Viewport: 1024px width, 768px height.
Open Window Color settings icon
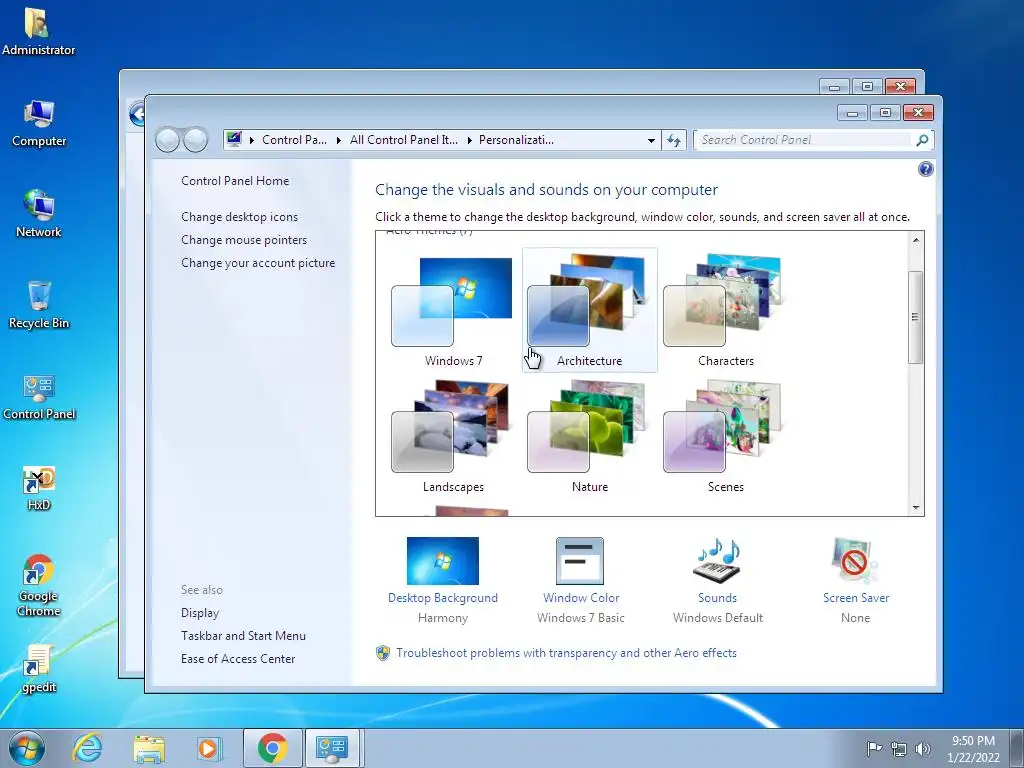(x=580, y=561)
